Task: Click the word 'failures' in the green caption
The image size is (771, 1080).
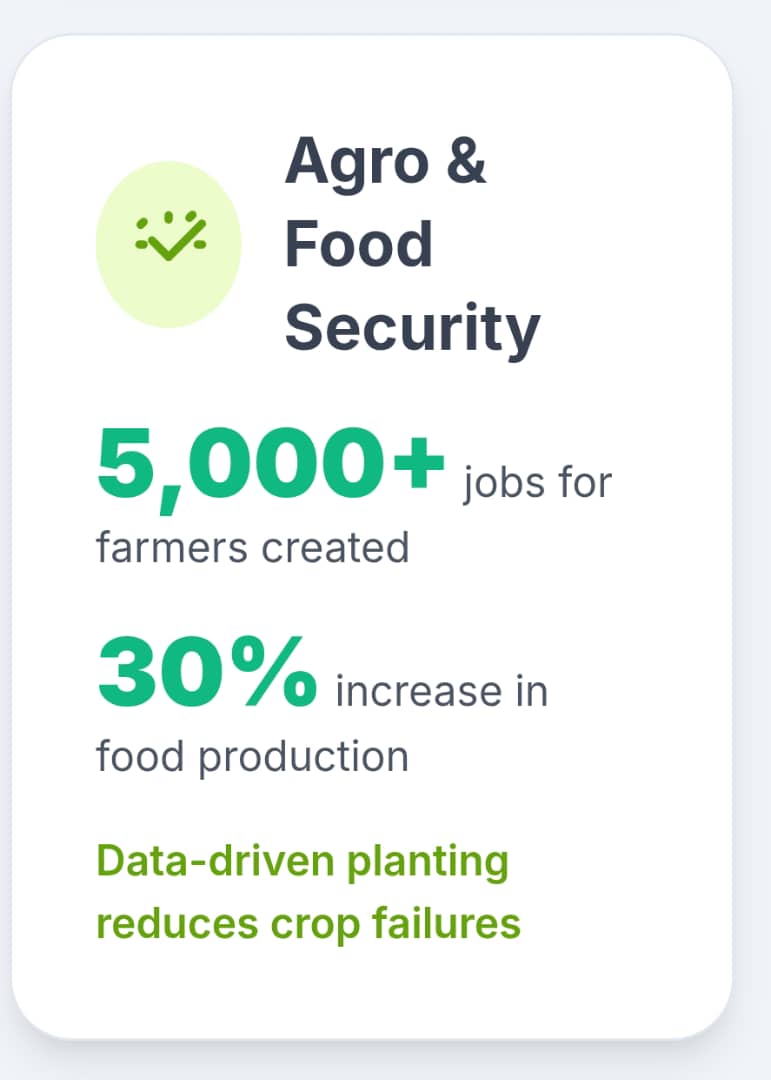Action: pyautogui.click(x=446, y=923)
